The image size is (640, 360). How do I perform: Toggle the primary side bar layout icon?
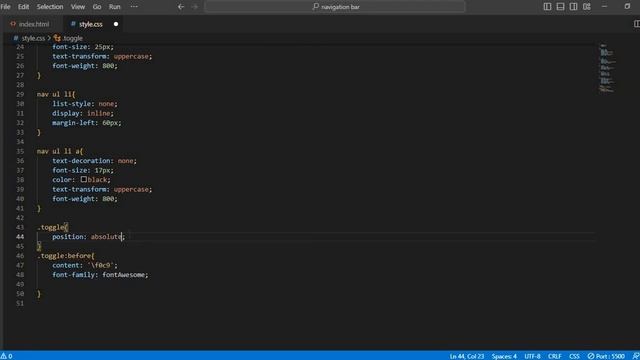pos(547,7)
